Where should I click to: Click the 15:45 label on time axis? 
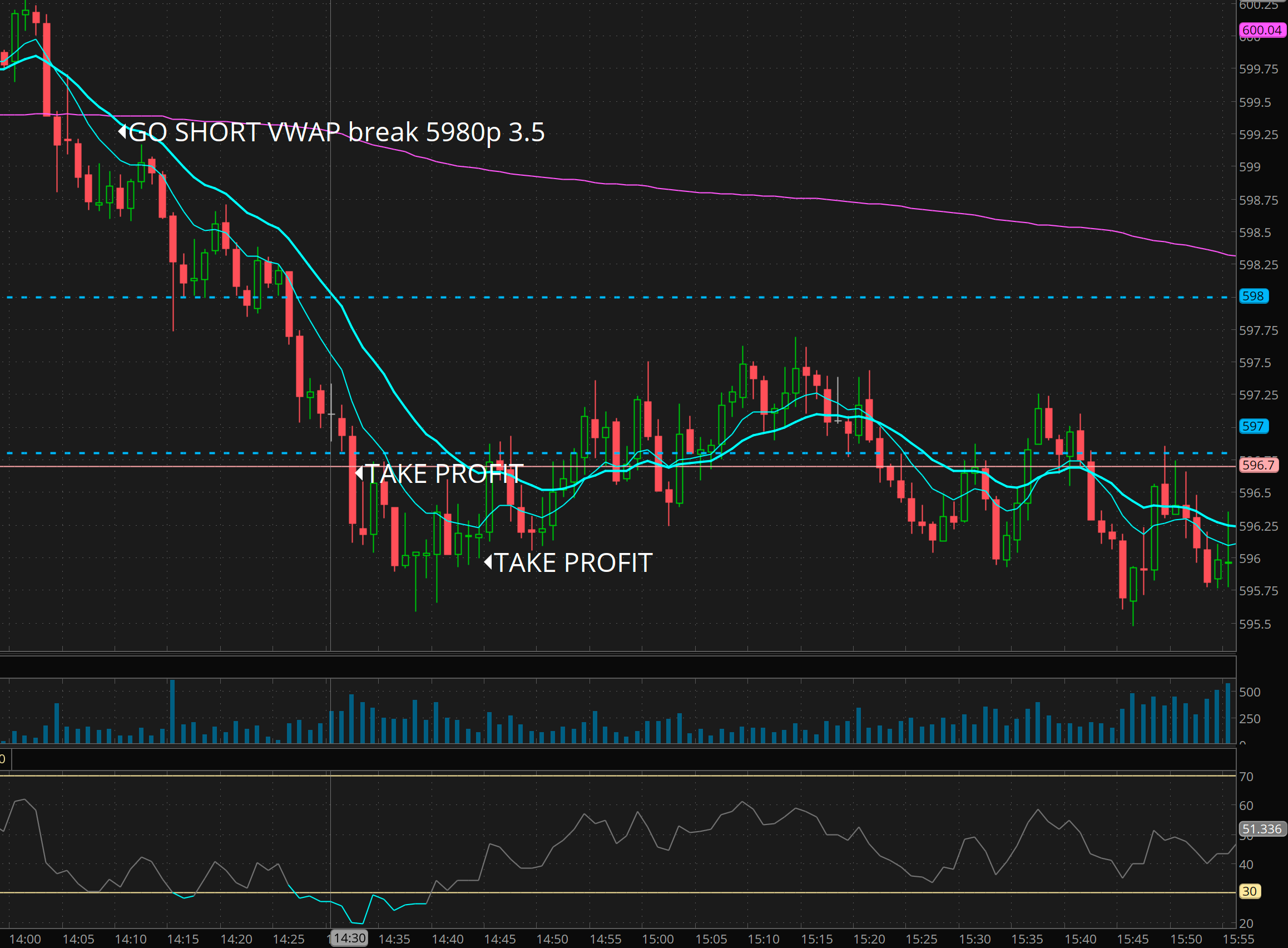click(x=1133, y=940)
